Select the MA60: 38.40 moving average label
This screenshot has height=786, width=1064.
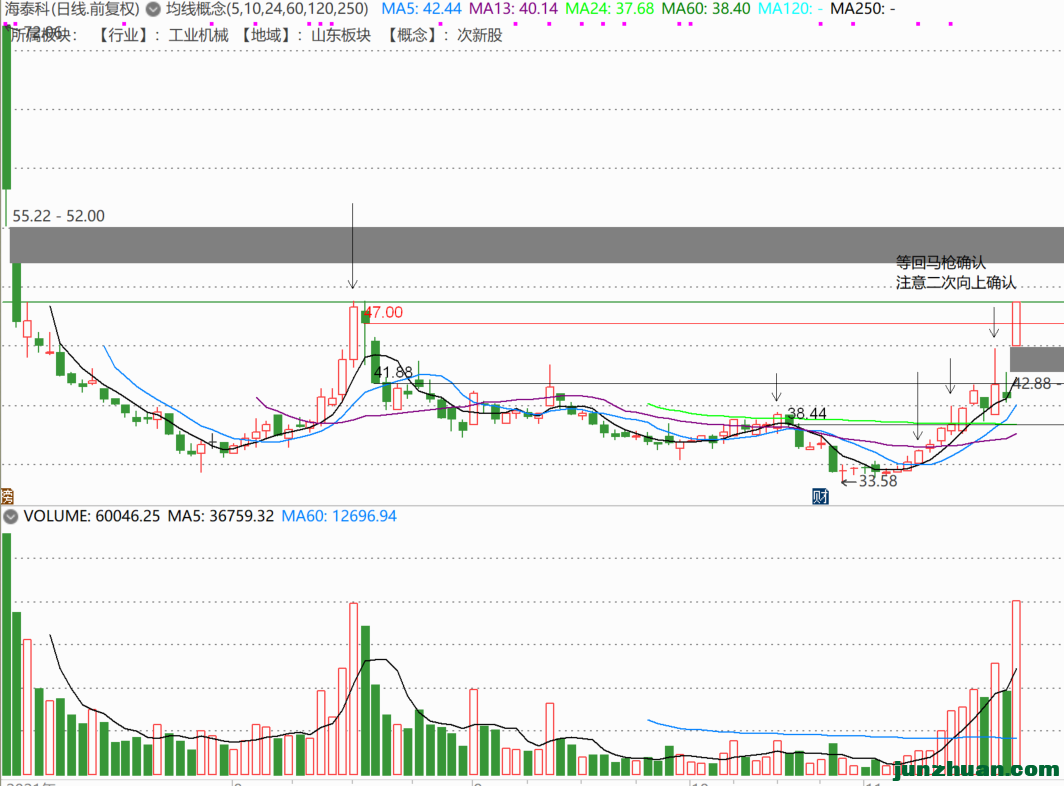[706, 9]
